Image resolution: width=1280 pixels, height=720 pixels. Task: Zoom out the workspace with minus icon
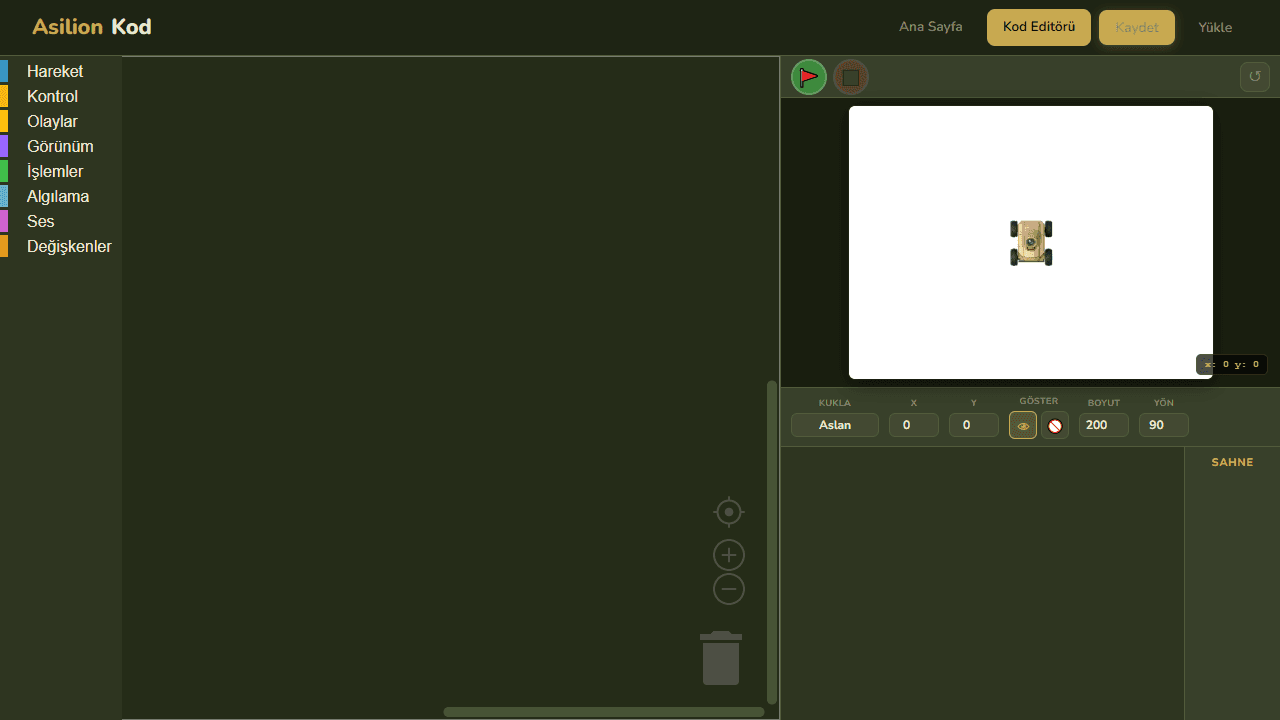(729, 589)
